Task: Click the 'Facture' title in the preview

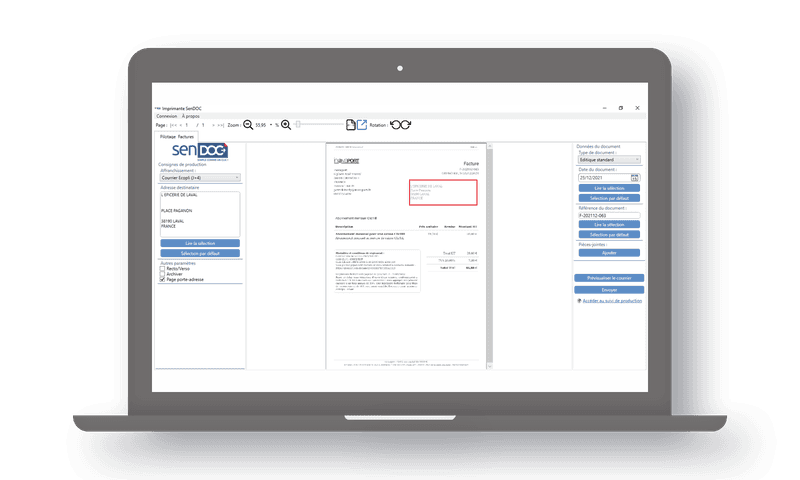Action: 471,164
